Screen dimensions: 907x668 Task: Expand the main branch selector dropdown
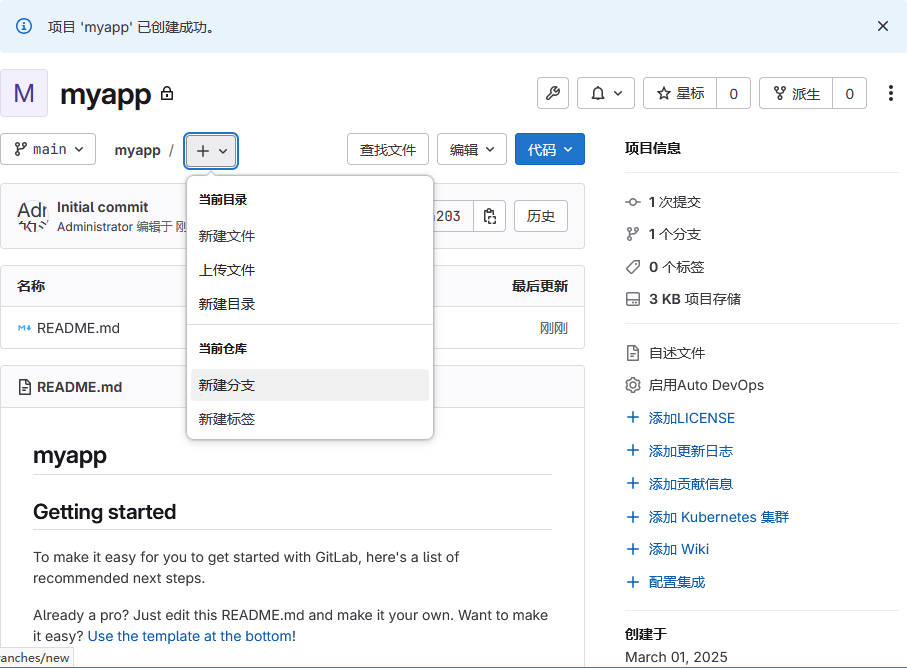[48, 150]
